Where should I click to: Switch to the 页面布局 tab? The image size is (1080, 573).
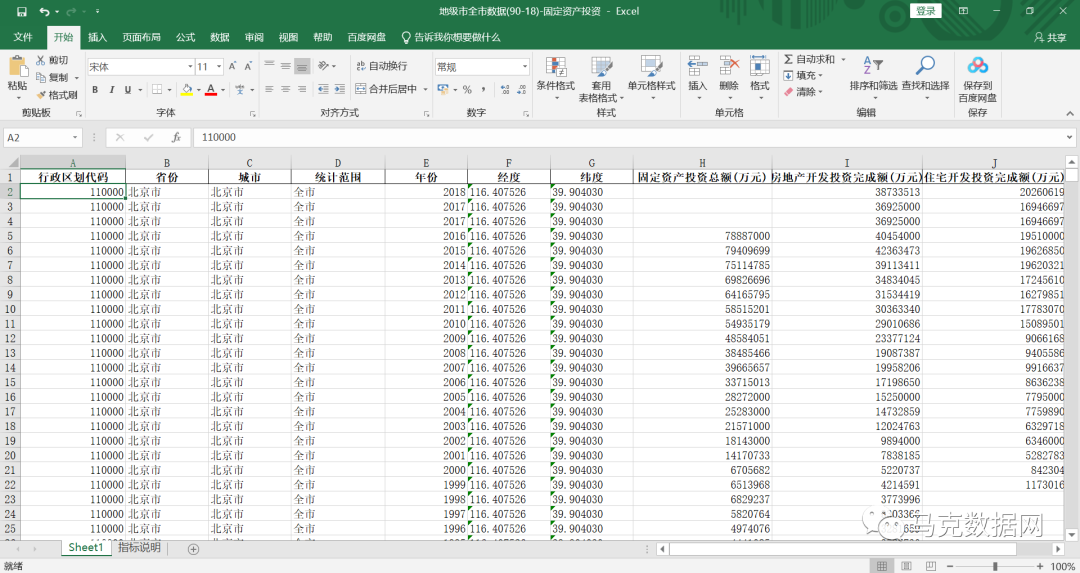[141, 37]
